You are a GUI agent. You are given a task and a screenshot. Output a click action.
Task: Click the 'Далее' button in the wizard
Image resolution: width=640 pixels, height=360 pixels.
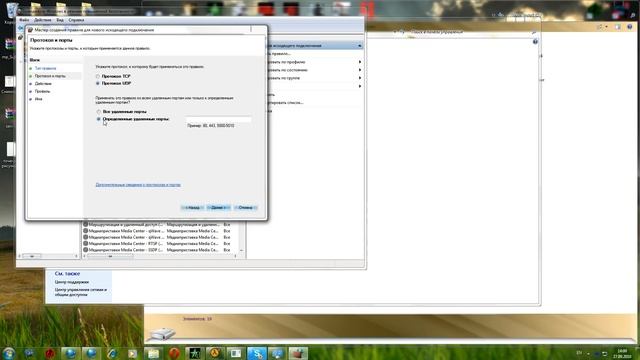pyautogui.click(x=218, y=208)
